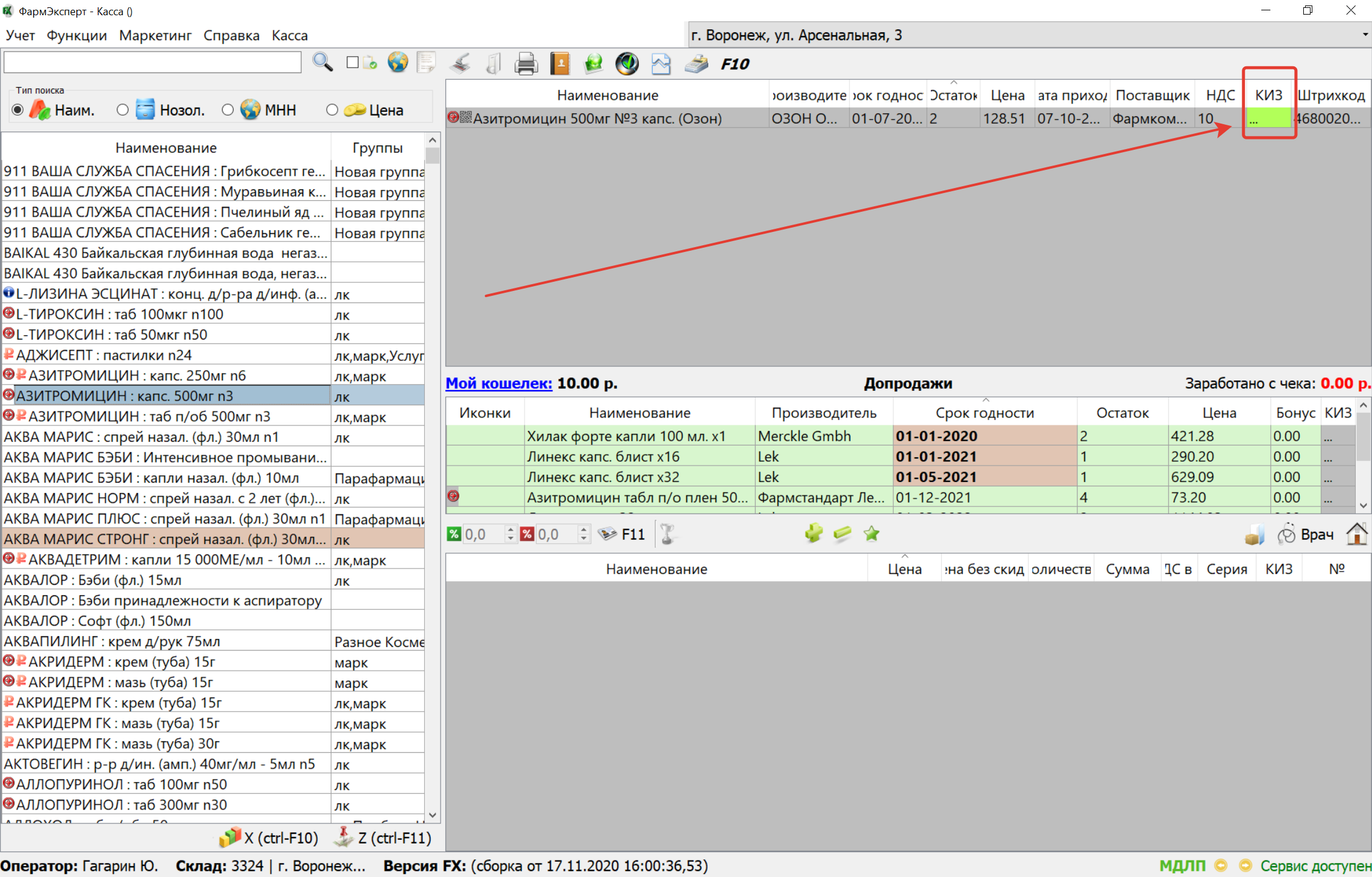Click the magnifying glass search icon
Image resolution: width=1372 pixels, height=877 pixels.
(x=322, y=63)
